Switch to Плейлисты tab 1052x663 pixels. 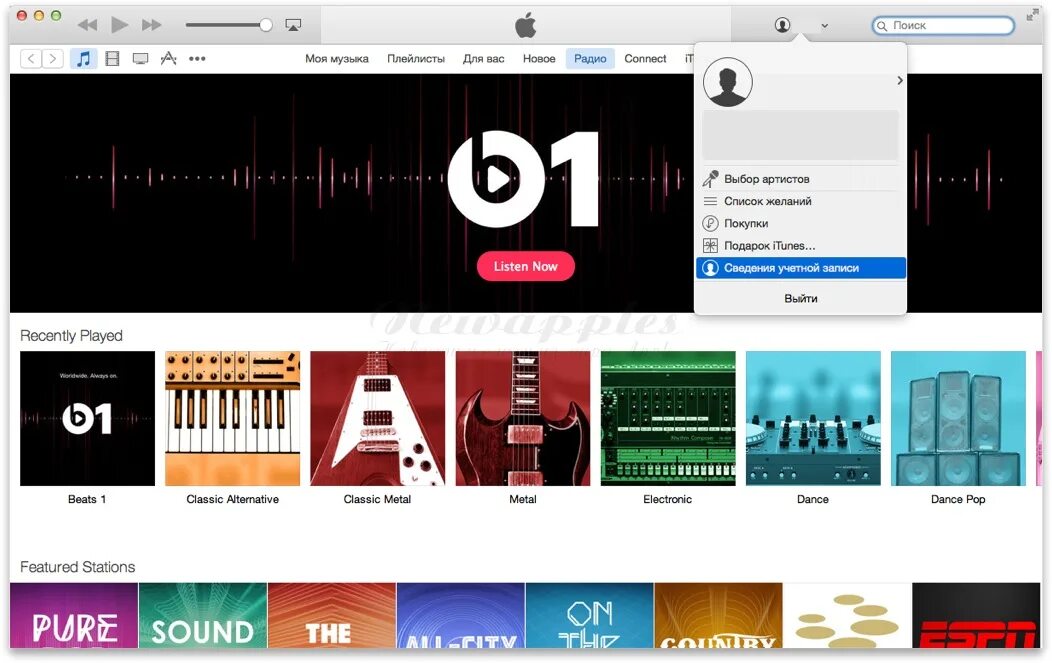[x=416, y=59]
